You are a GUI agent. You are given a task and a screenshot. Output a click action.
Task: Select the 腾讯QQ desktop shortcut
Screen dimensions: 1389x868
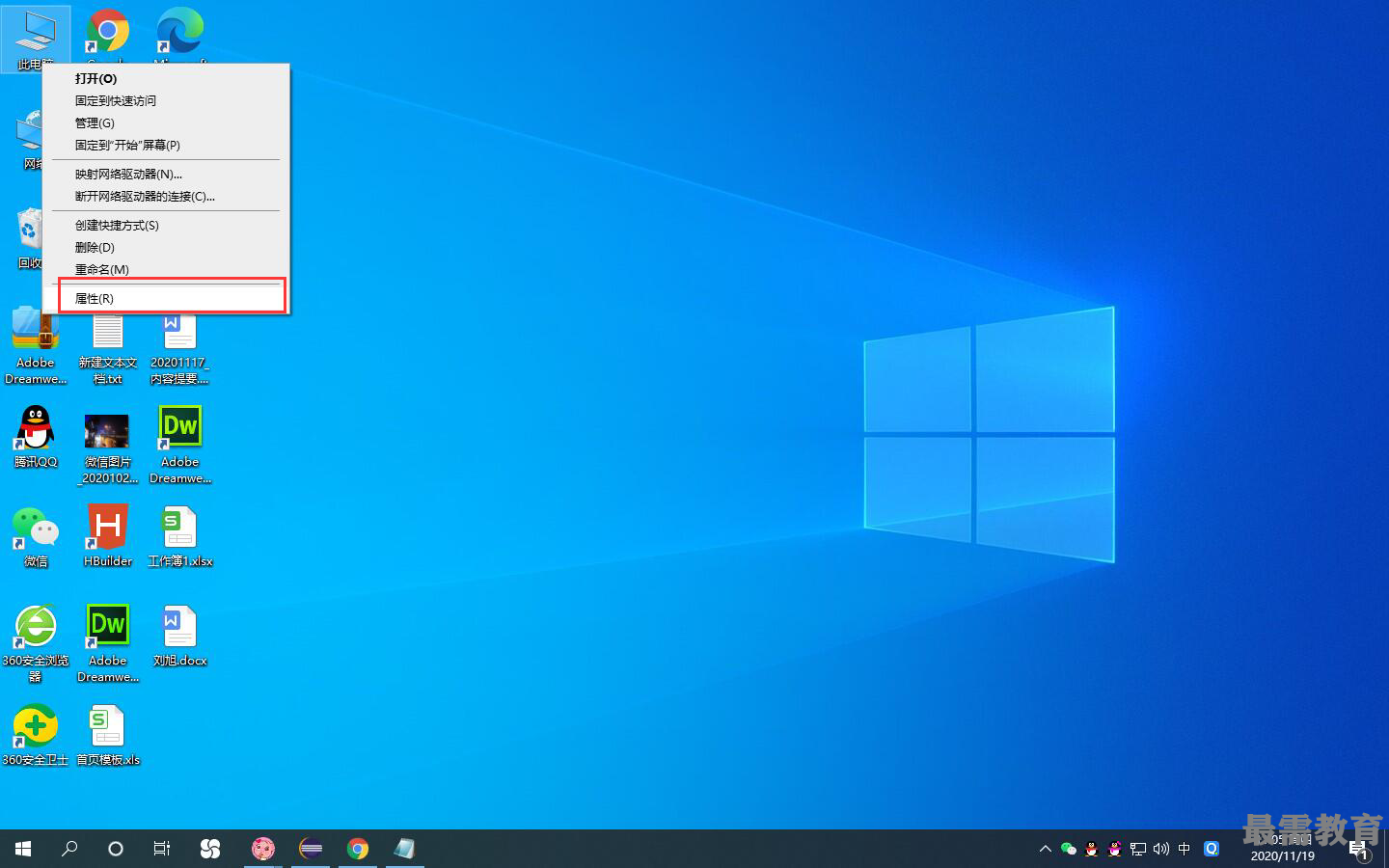click(x=36, y=437)
